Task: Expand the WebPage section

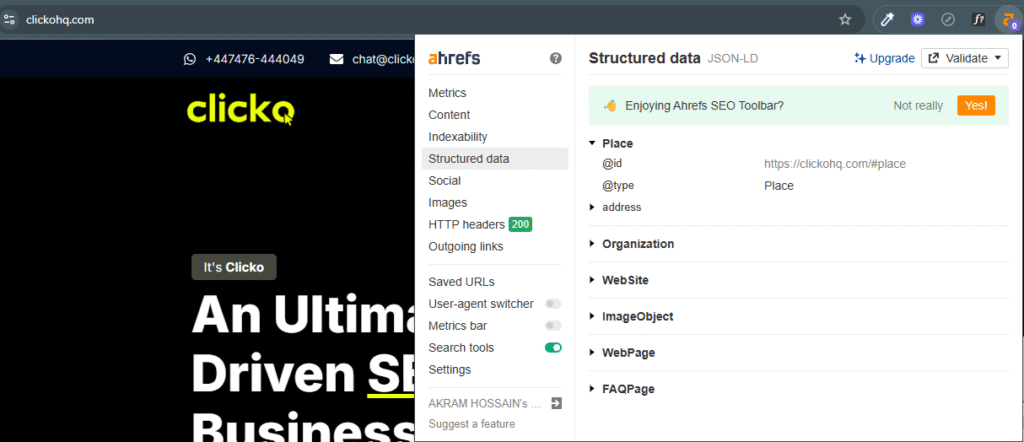Action: [592, 353]
